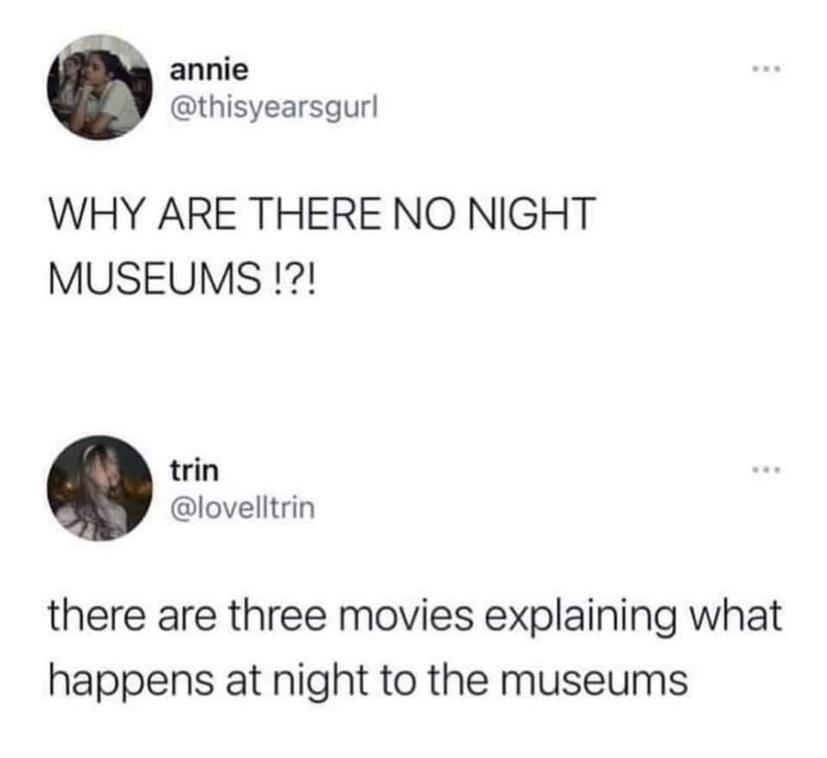The width and height of the screenshot is (827, 758).
Task: Click the punctuation !?! in annie's tweet
Action: pos(295,279)
